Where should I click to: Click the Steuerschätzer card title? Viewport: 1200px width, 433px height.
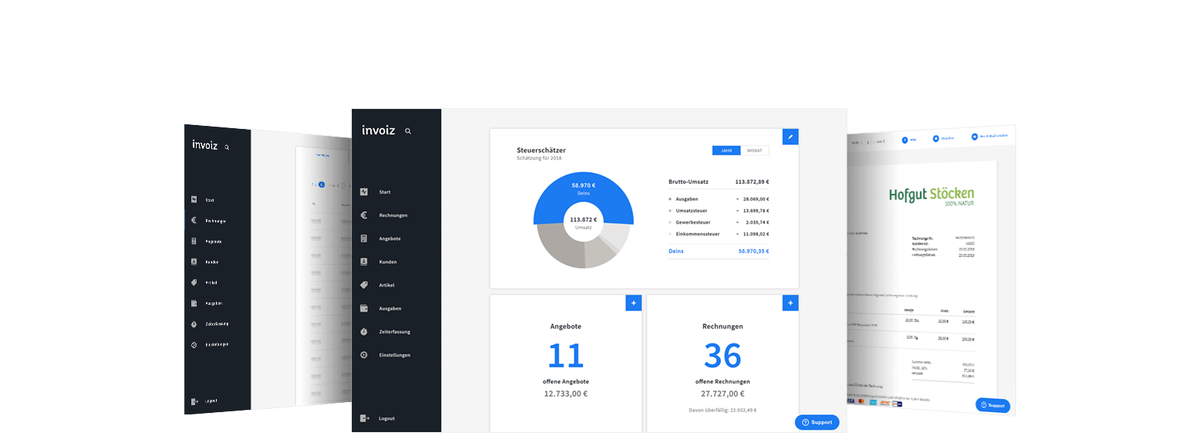(x=541, y=150)
